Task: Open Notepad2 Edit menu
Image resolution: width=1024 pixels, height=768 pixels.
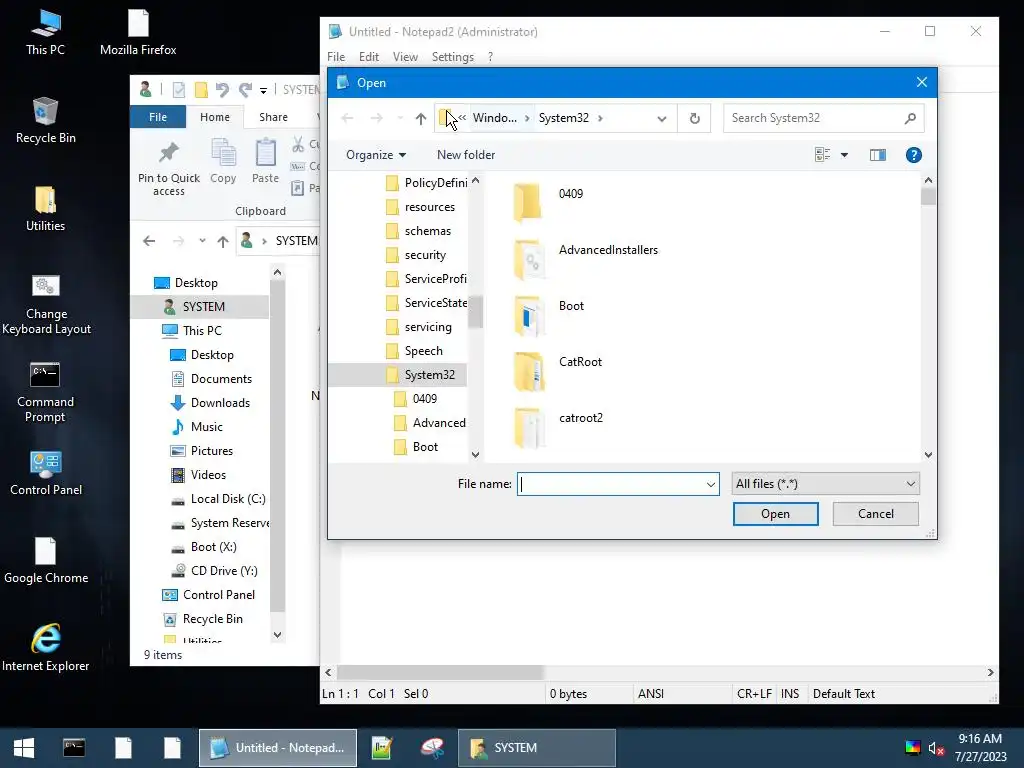Action: pyautogui.click(x=369, y=57)
